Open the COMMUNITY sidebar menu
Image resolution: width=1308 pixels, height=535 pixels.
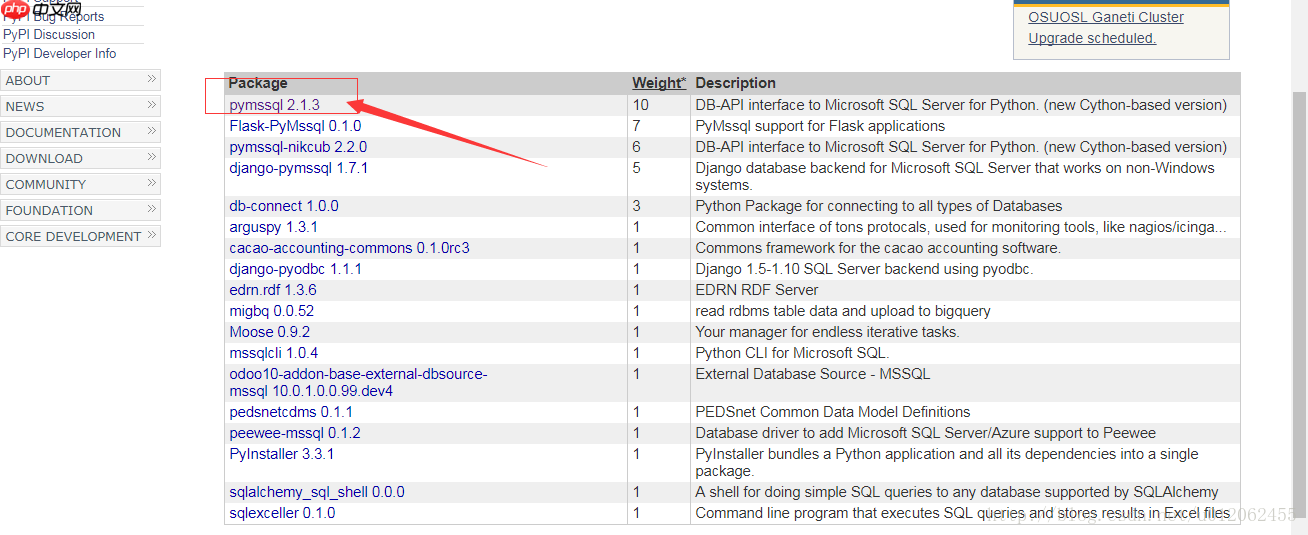80,184
